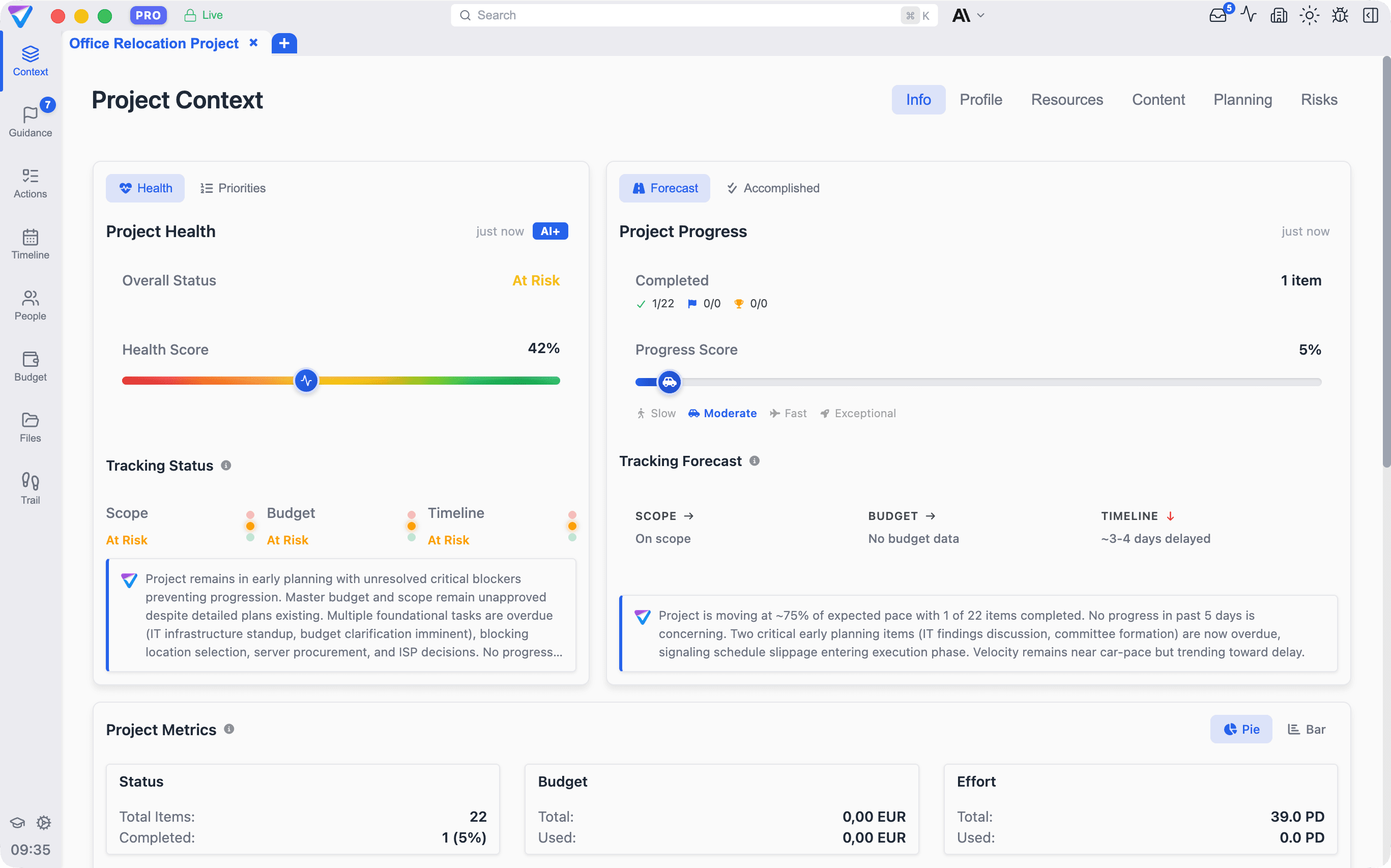Image resolution: width=1391 pixels, height=868 pixels.
Task: Open the A\ language dropdown in the top bar
Action: tap(968, 15)
